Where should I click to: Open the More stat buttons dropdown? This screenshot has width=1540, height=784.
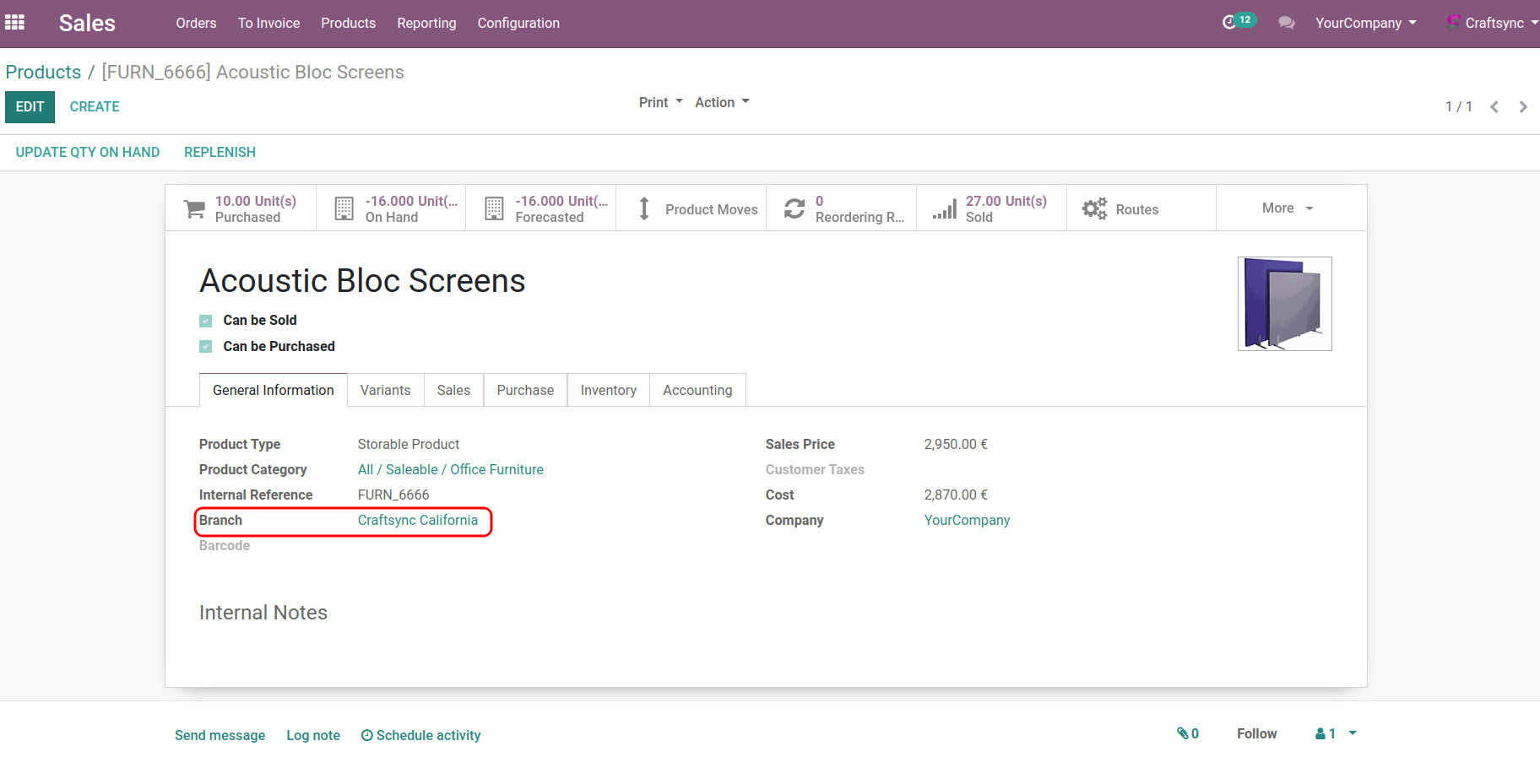(1288, 208)
